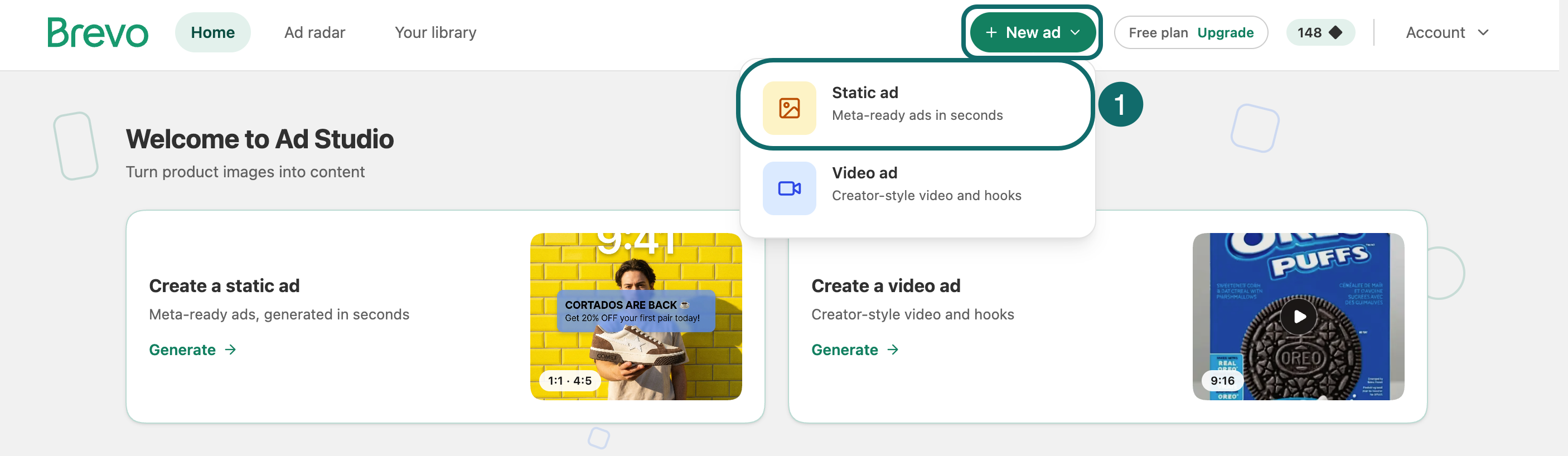Open Your library tab
Screen dimensions: 1568x456
point(435,32)
